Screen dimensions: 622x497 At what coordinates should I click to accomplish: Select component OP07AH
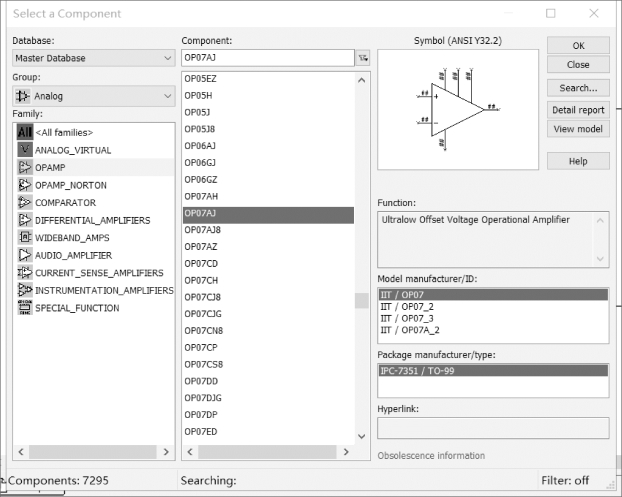coord(269,196)
